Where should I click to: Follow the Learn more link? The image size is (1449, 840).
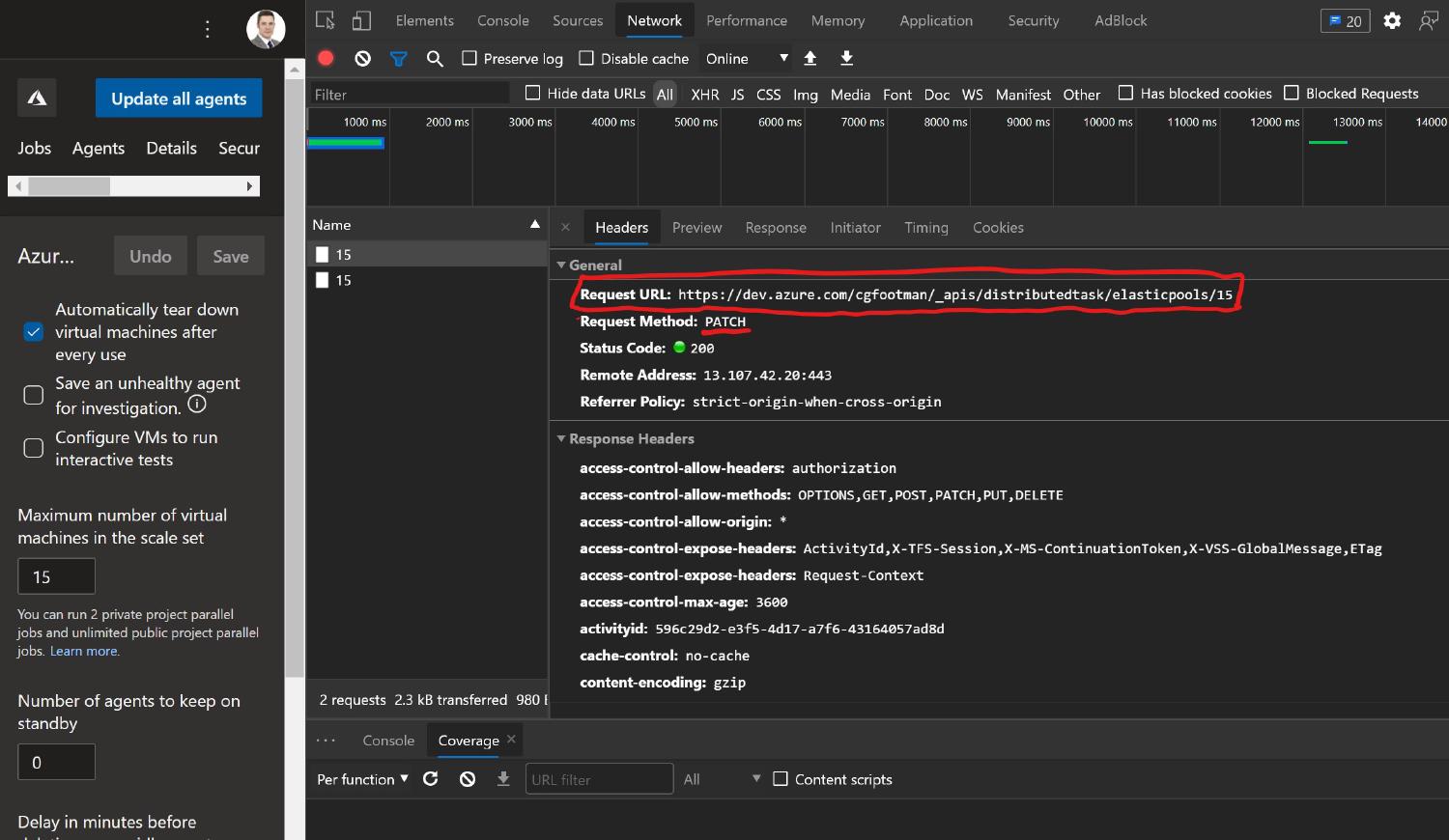point(84,652)
